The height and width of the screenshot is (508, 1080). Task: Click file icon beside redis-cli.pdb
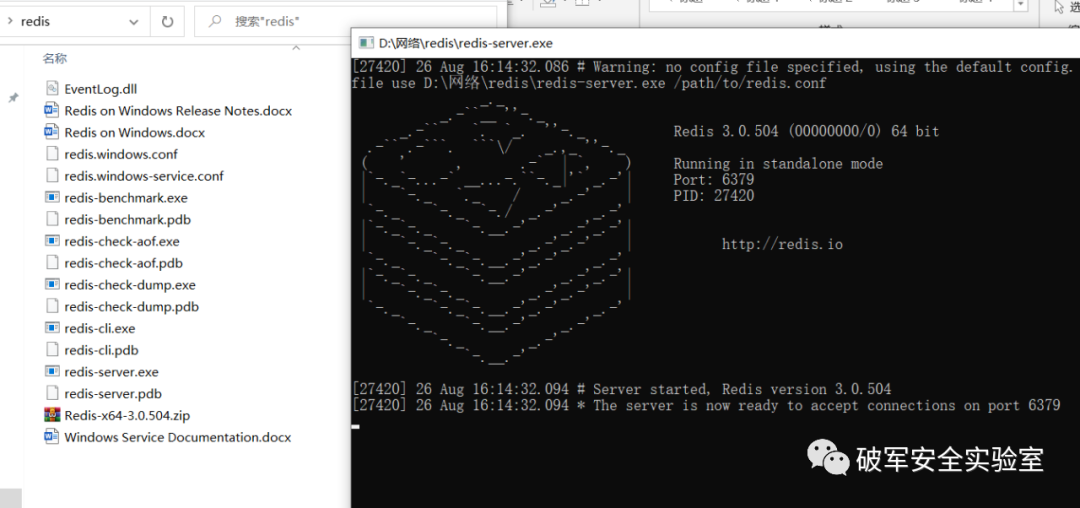[52, 350]
